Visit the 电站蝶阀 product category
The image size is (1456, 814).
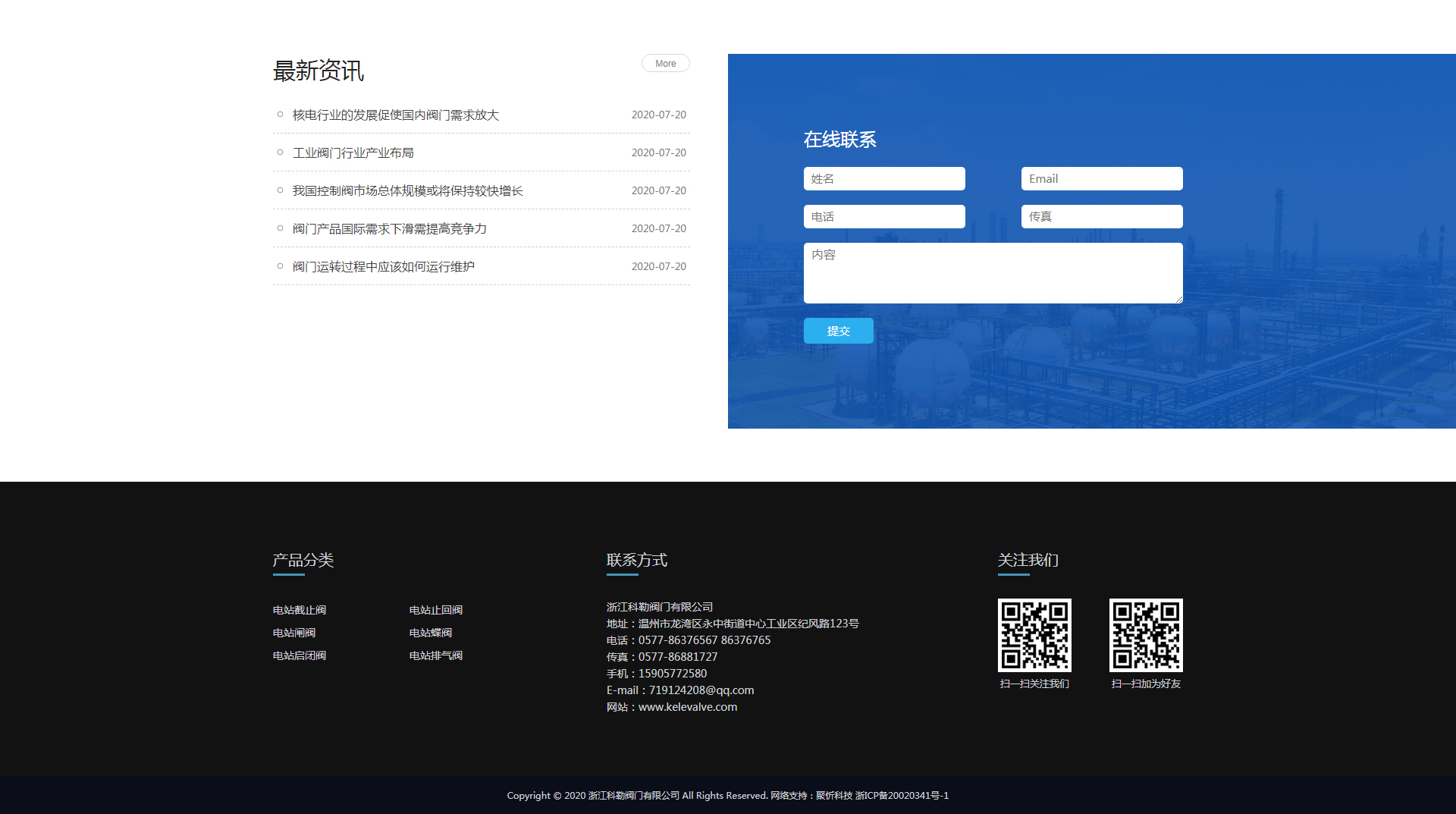tap(431, 633)
